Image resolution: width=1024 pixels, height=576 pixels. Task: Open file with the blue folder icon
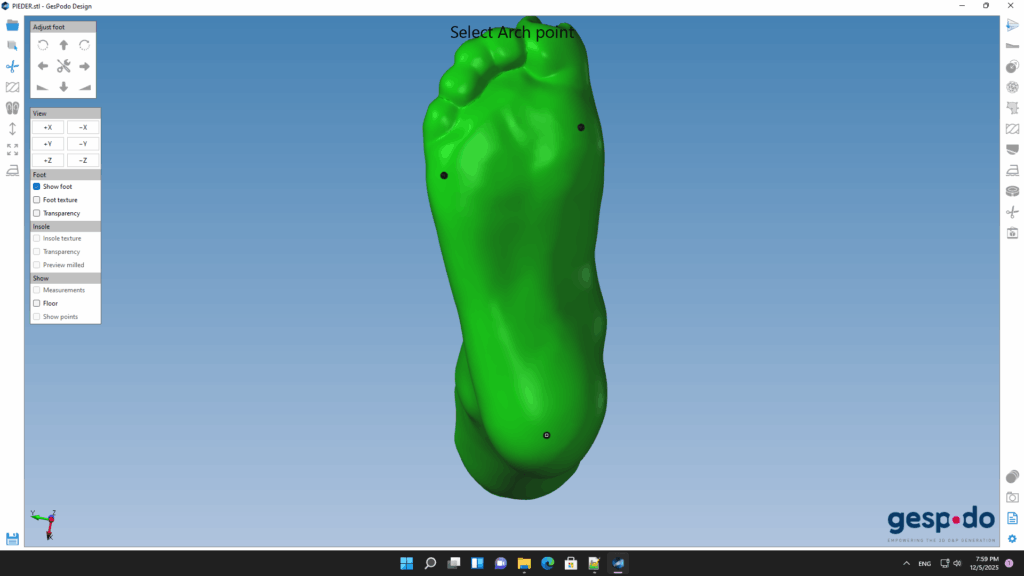point(12,25)
